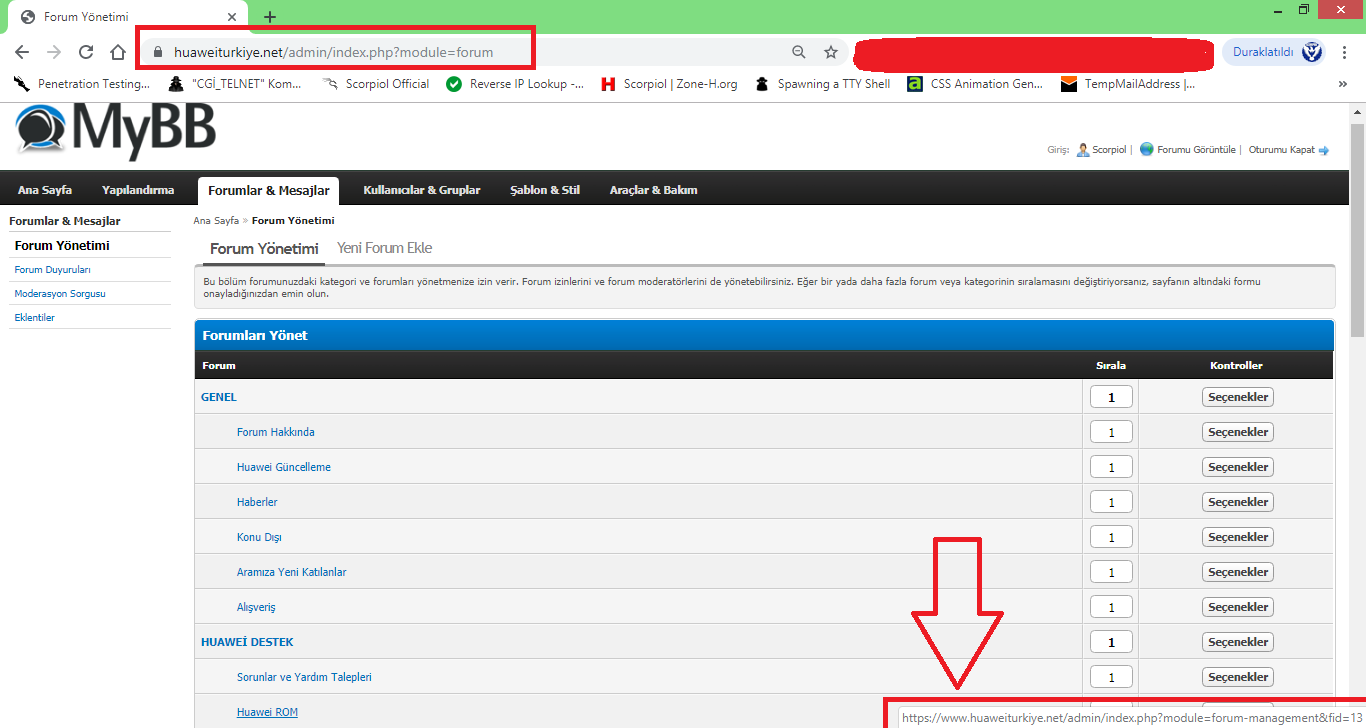Click the zoom magnifier icon in address bar

coord(798,52)
